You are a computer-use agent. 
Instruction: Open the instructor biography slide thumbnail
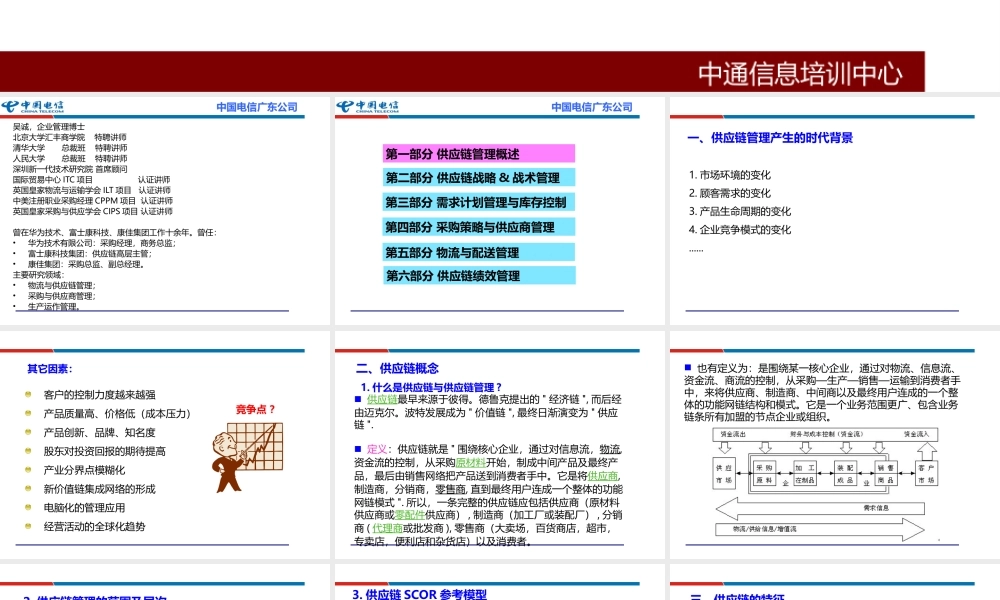coord(163,211)
